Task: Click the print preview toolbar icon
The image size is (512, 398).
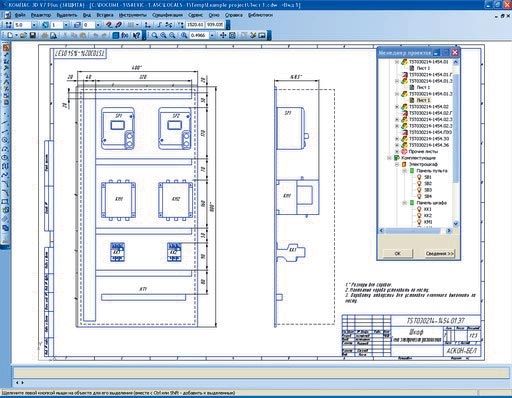Action: [x=53, y=35]
